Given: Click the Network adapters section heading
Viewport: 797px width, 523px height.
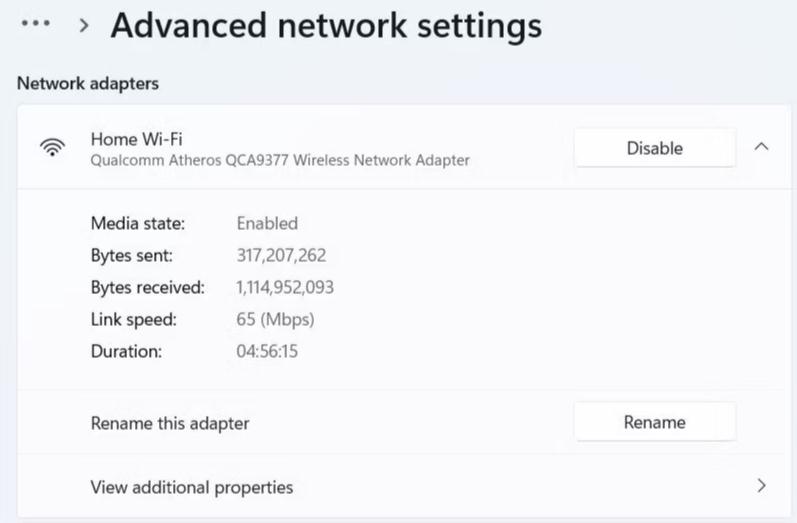Looking at the screenshot, I should pos(88,84).
